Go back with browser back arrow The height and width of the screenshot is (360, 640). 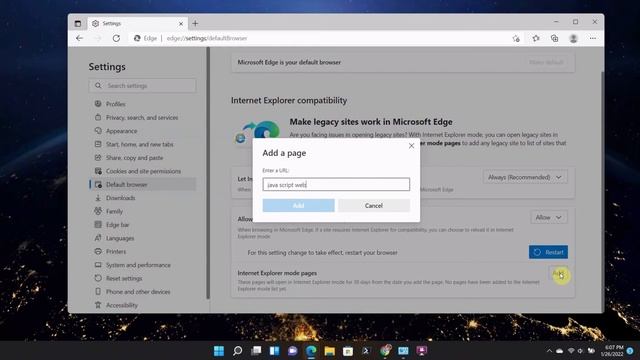point(80,38)
